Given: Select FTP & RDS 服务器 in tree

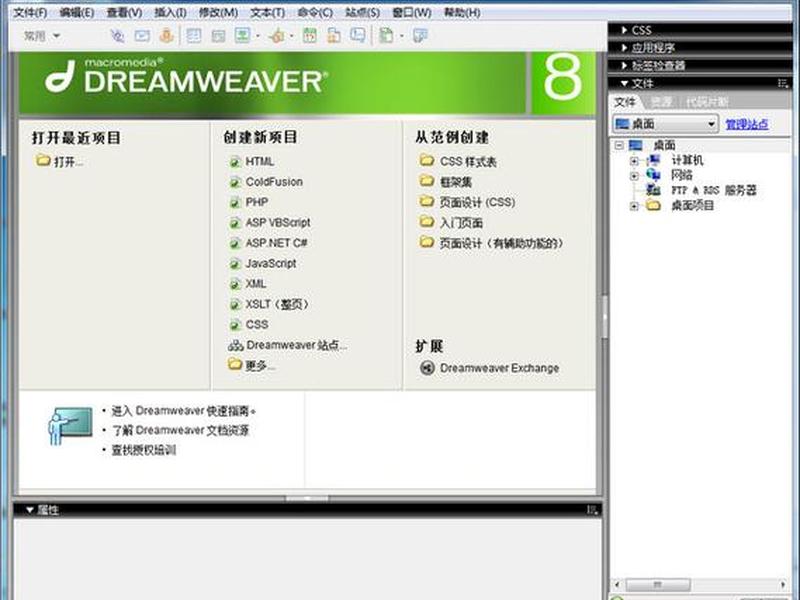Looking at the screenshot, I should tap(713, 190).
